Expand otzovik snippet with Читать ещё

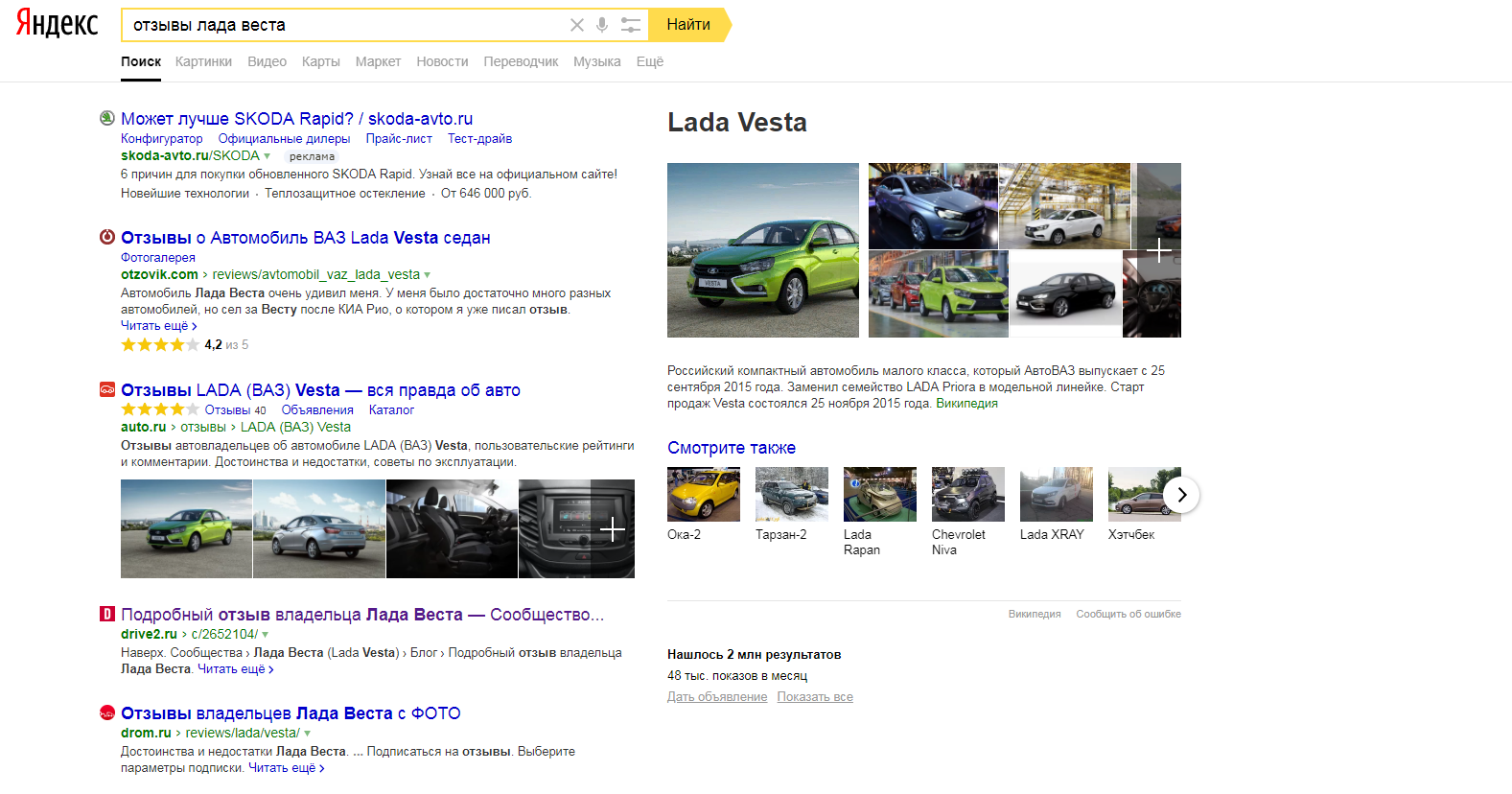tap(158, 326)
